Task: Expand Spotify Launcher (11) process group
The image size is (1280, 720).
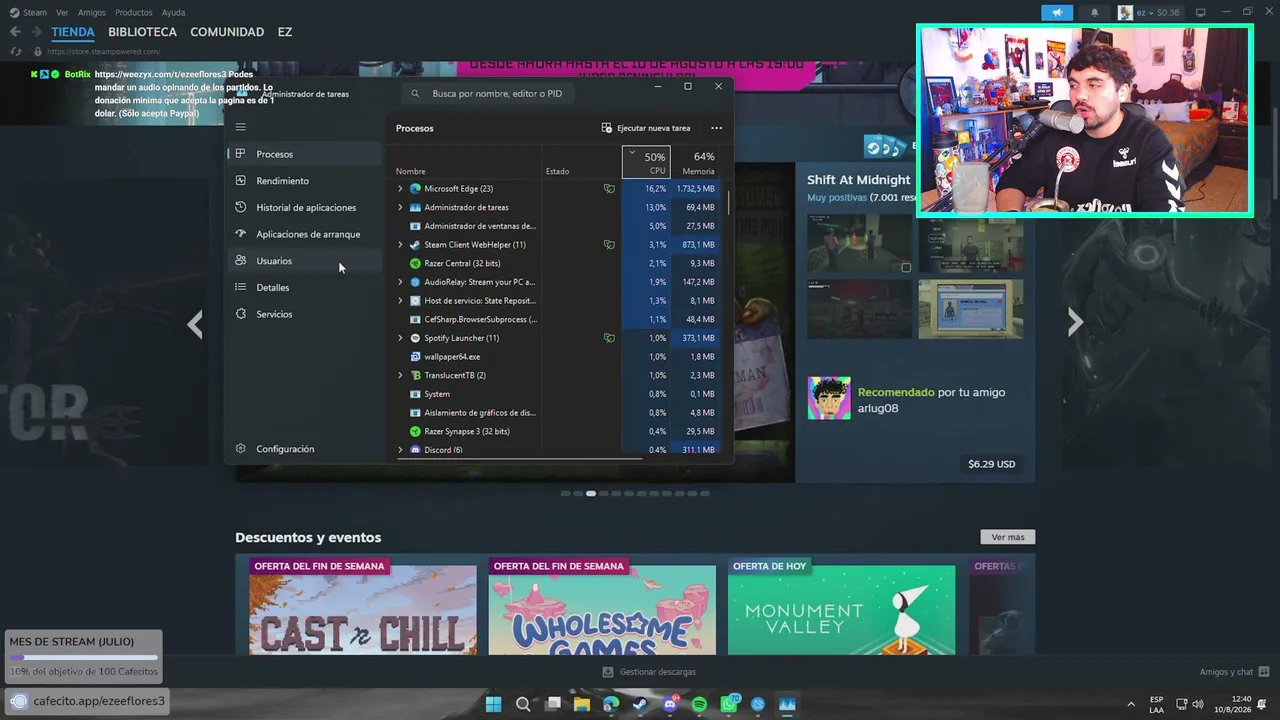Action: click(x=400, y=338)
